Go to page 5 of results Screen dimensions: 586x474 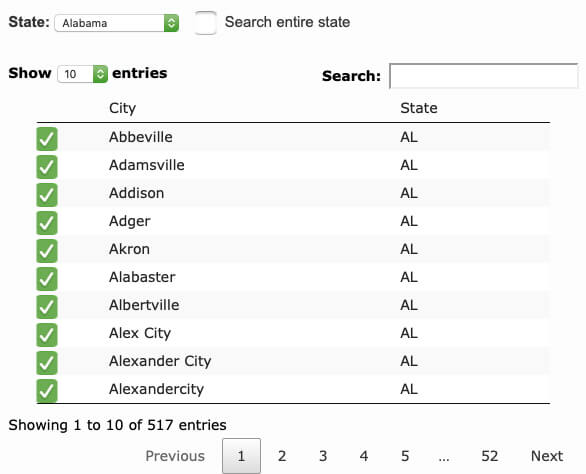pyautogui.click(x=405, y=456)
